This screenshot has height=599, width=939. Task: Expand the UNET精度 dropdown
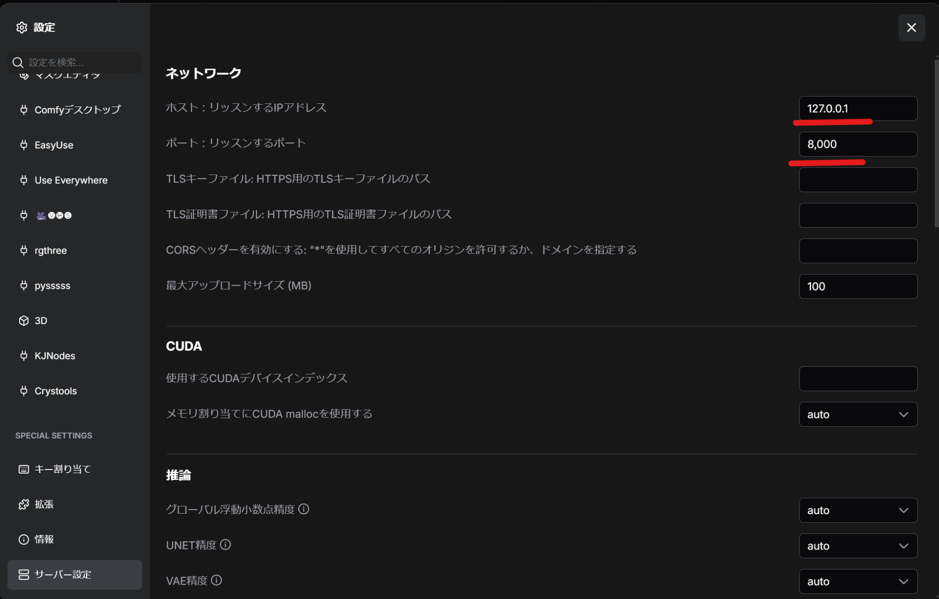pos(857,546)
